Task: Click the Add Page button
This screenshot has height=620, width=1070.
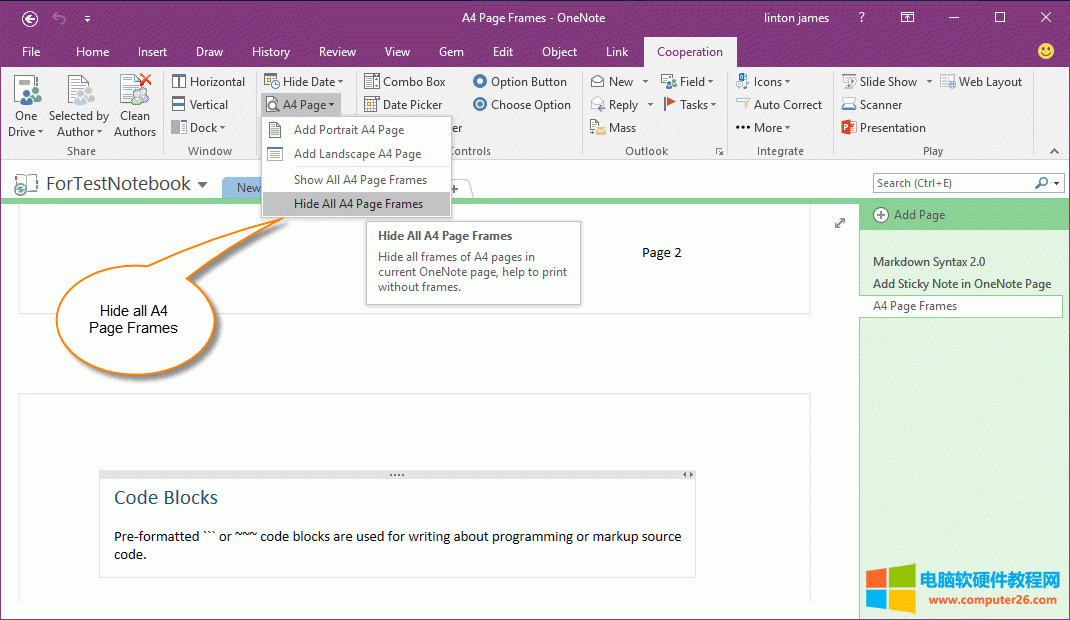Action: [909, 215]
